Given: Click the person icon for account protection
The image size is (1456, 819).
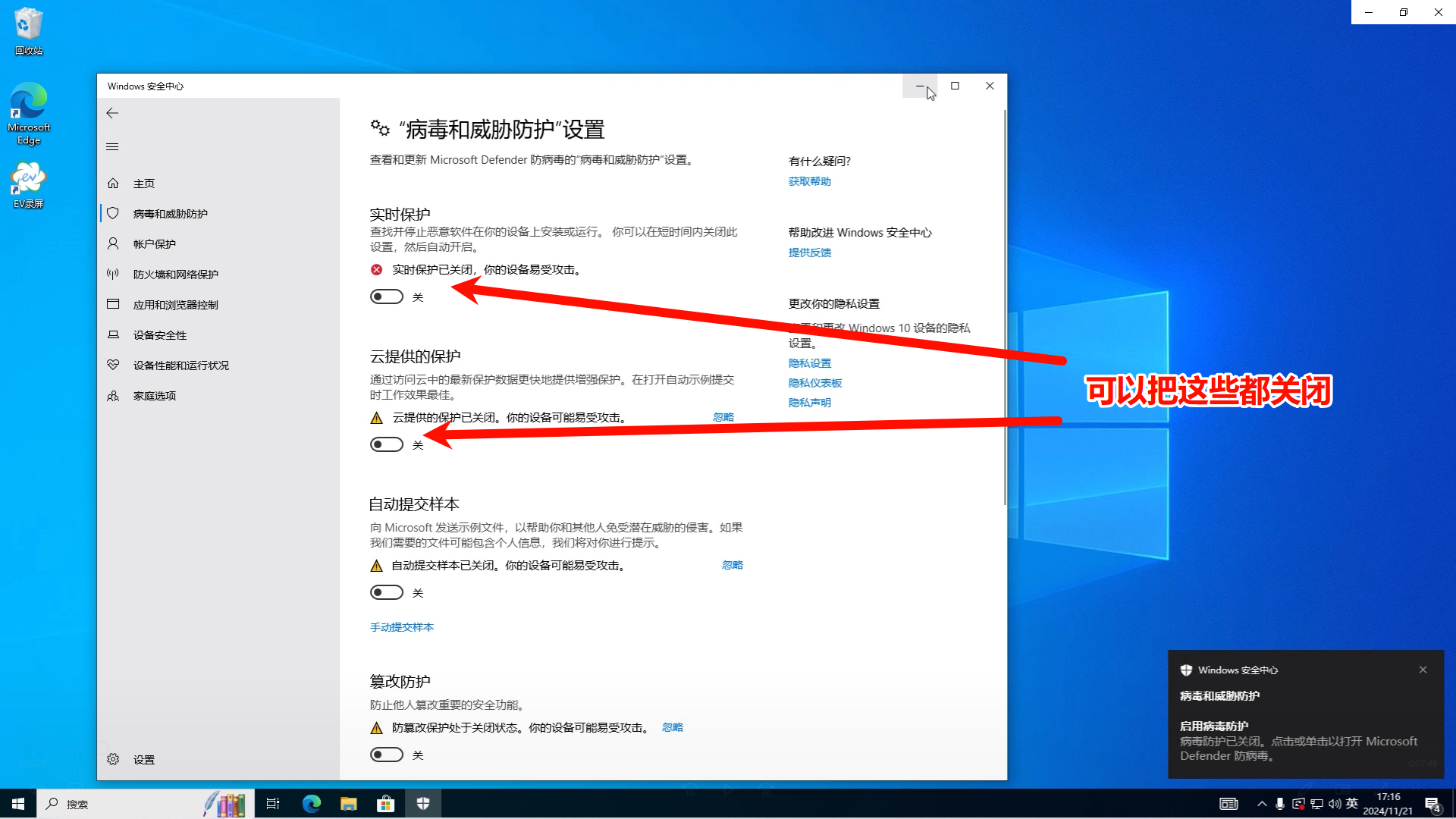Looking at the screenshot, I should click(x=113, y=243).
